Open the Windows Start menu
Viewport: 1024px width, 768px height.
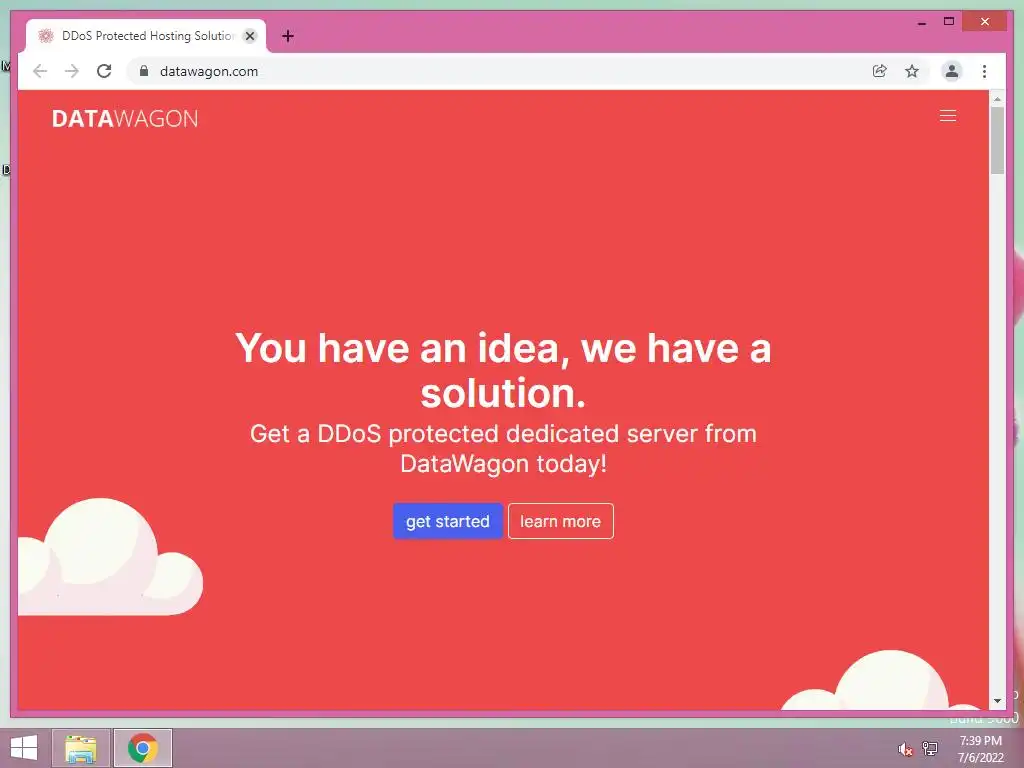pos(24,748)
